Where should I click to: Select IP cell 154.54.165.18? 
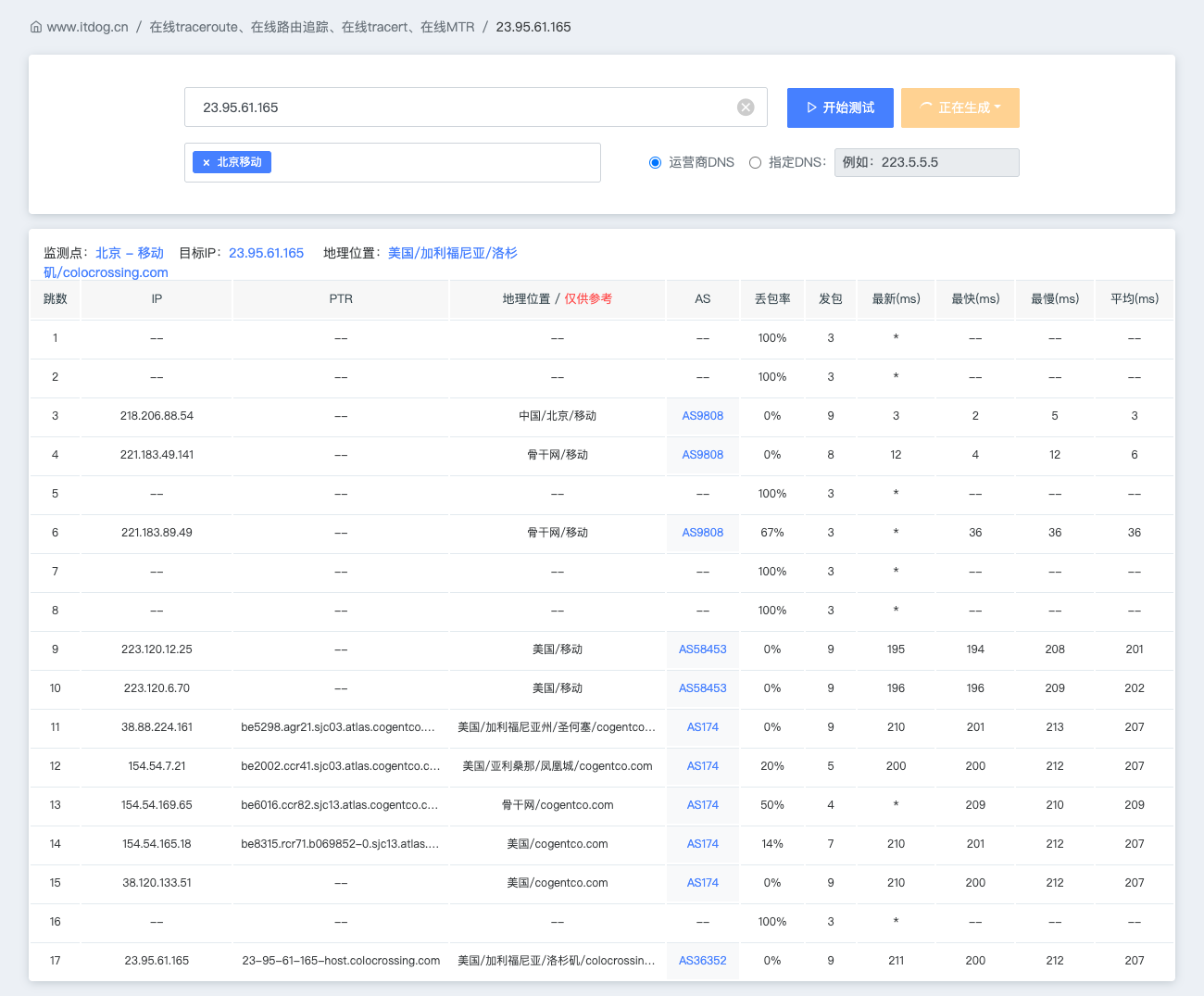click(x=157, y=844)
